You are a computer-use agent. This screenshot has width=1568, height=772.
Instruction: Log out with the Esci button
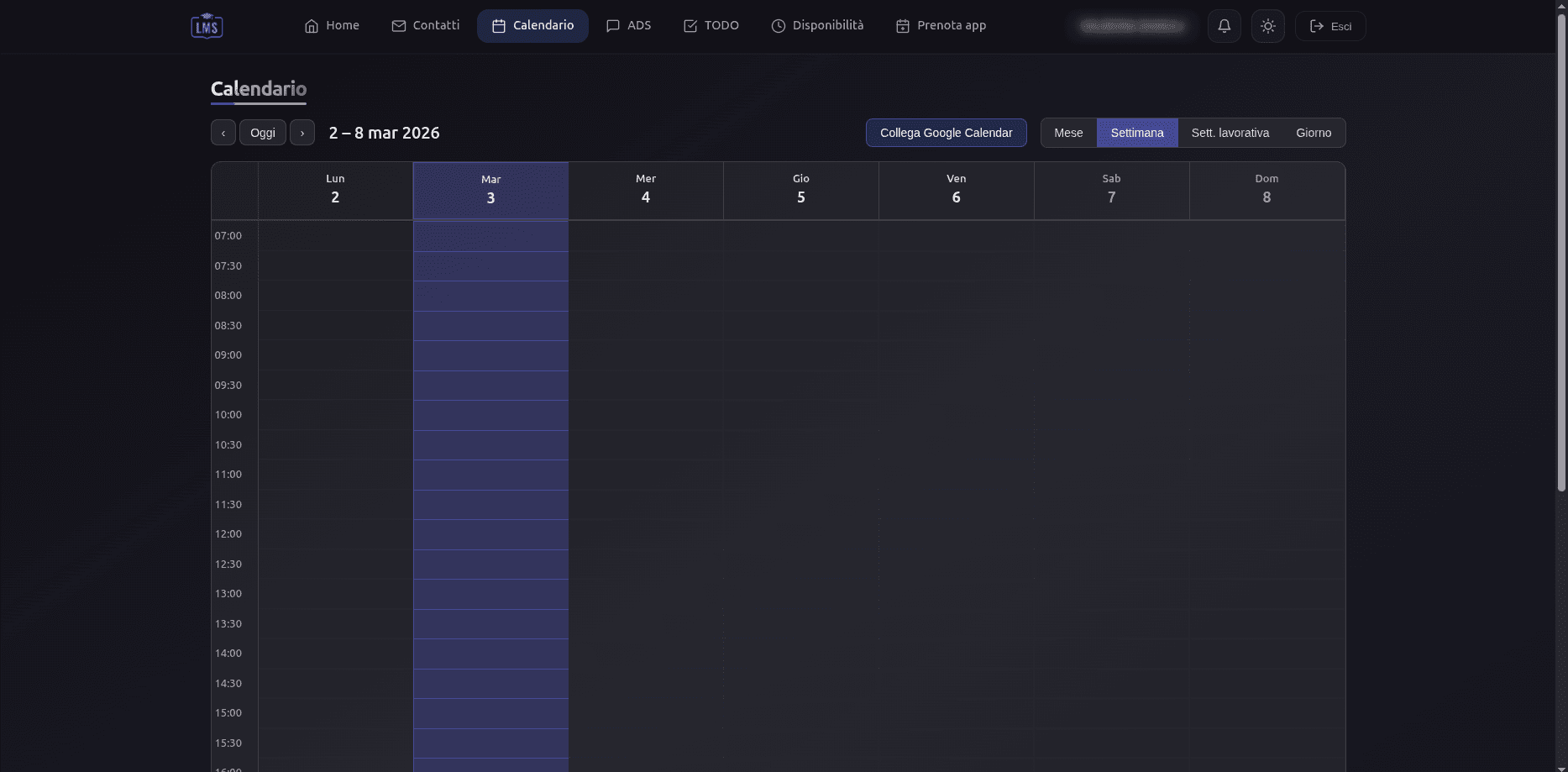pyautogui.click(x=1330, y=26)
